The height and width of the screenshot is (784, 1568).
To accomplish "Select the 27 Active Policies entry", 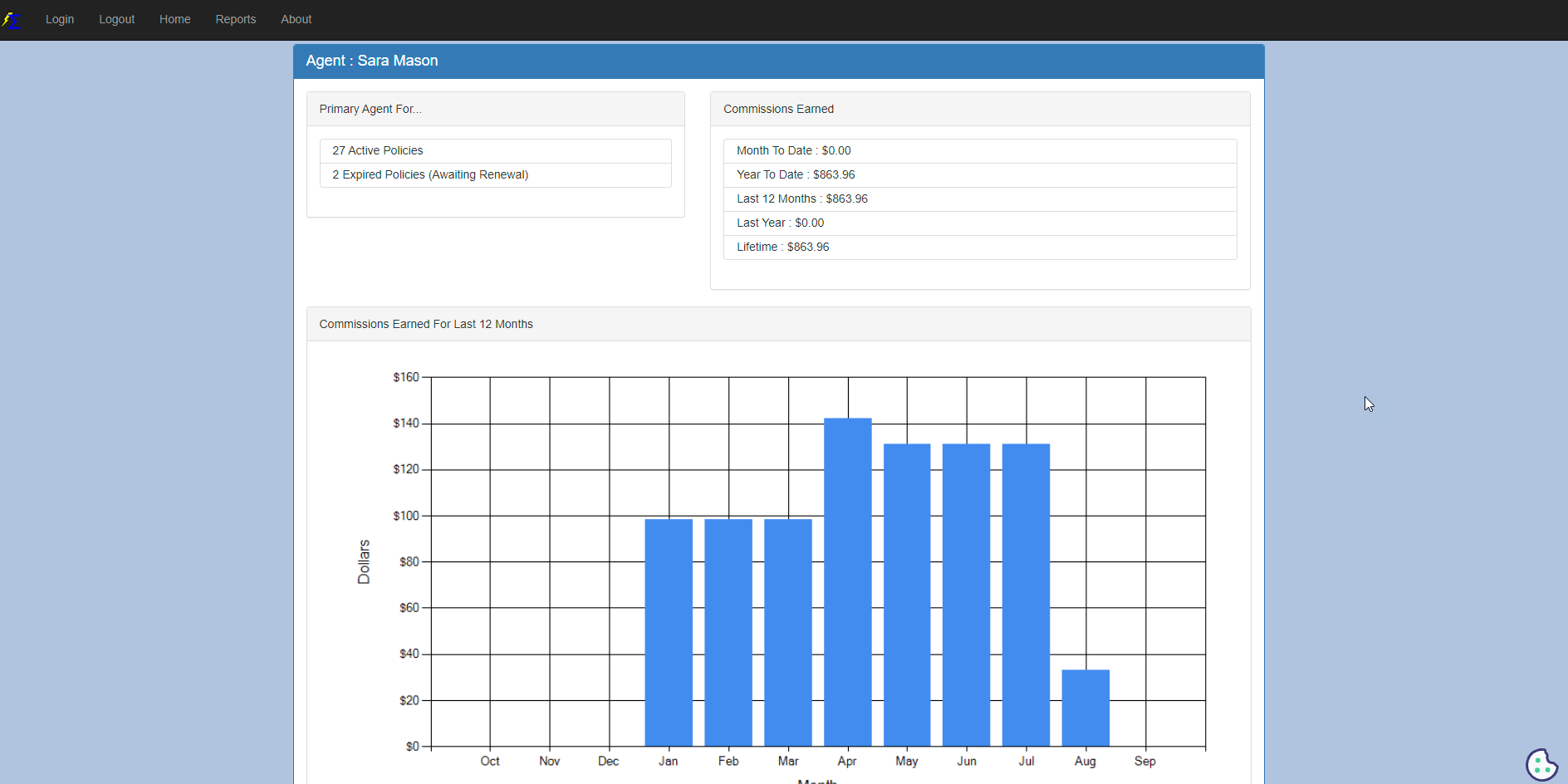I will pyautogui.click(x=495, y=150).
